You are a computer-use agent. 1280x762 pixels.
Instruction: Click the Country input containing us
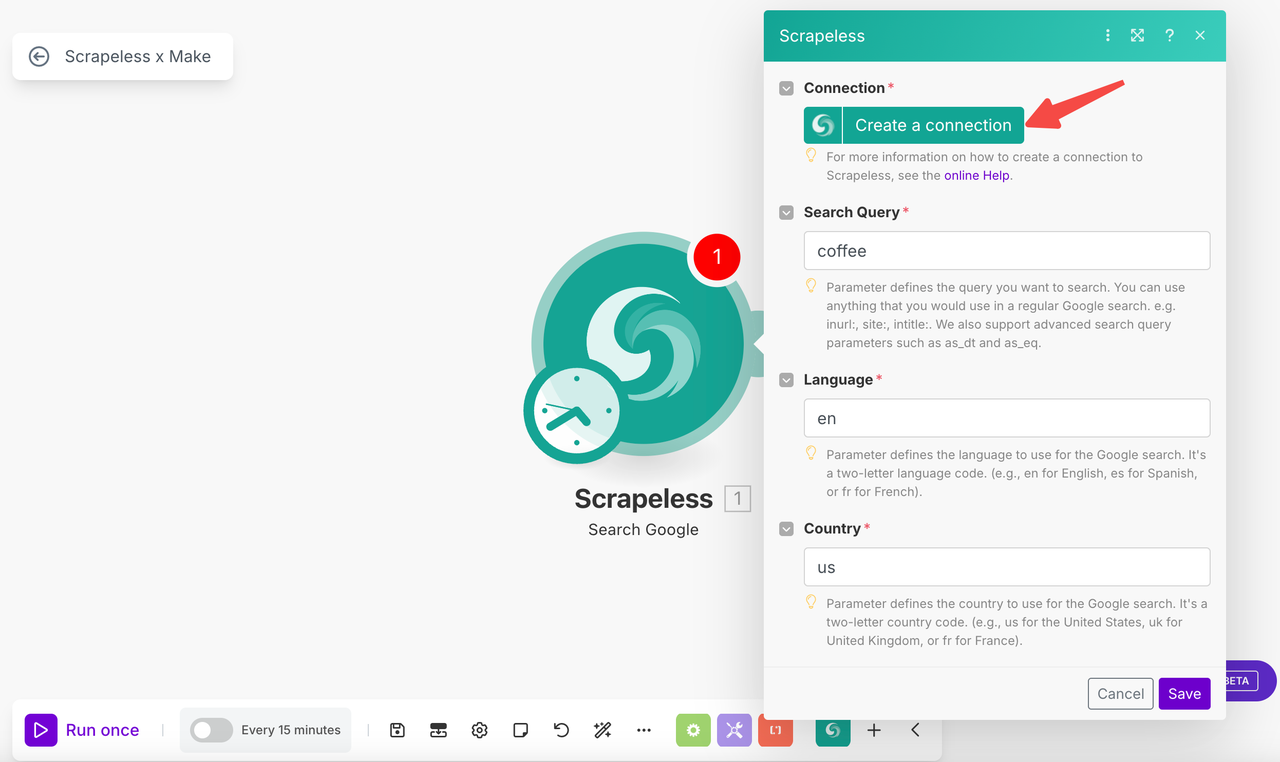click(1007, 567)
